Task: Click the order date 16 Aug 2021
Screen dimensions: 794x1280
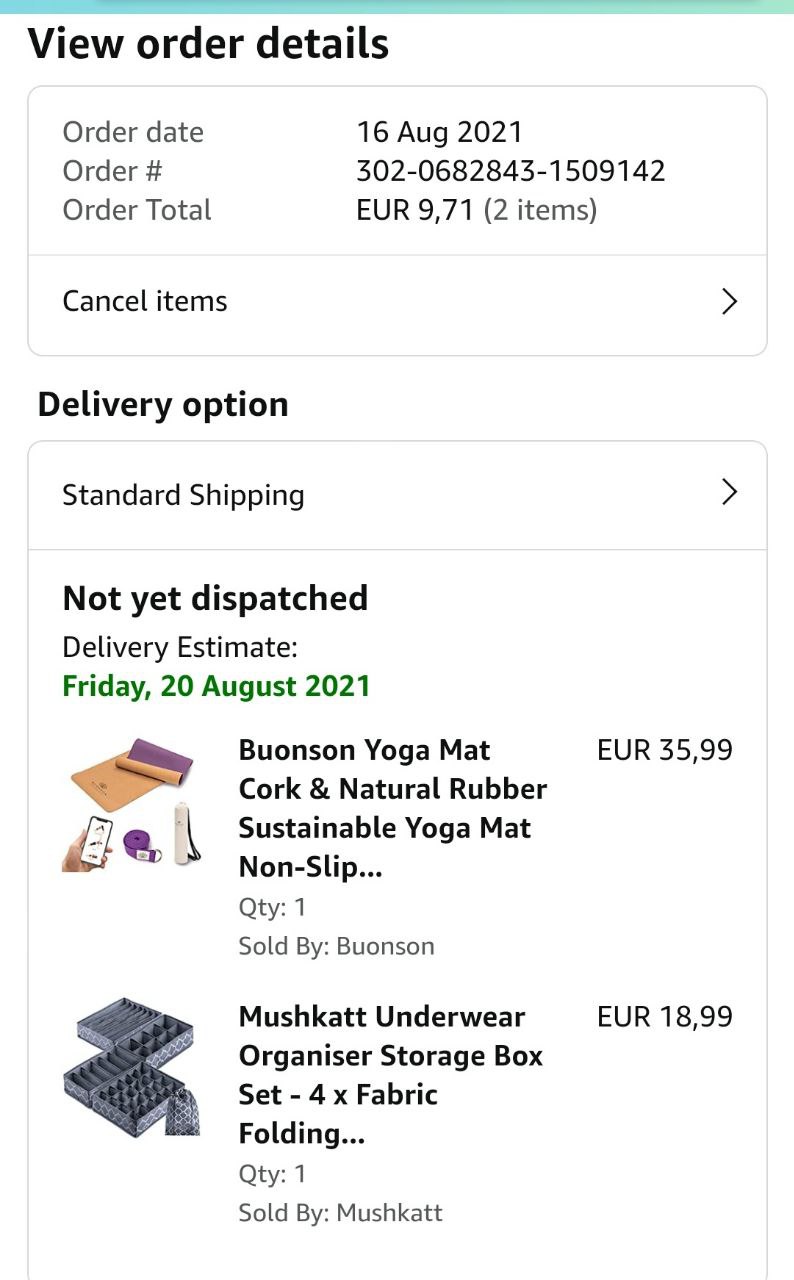Action: [439, 132]
